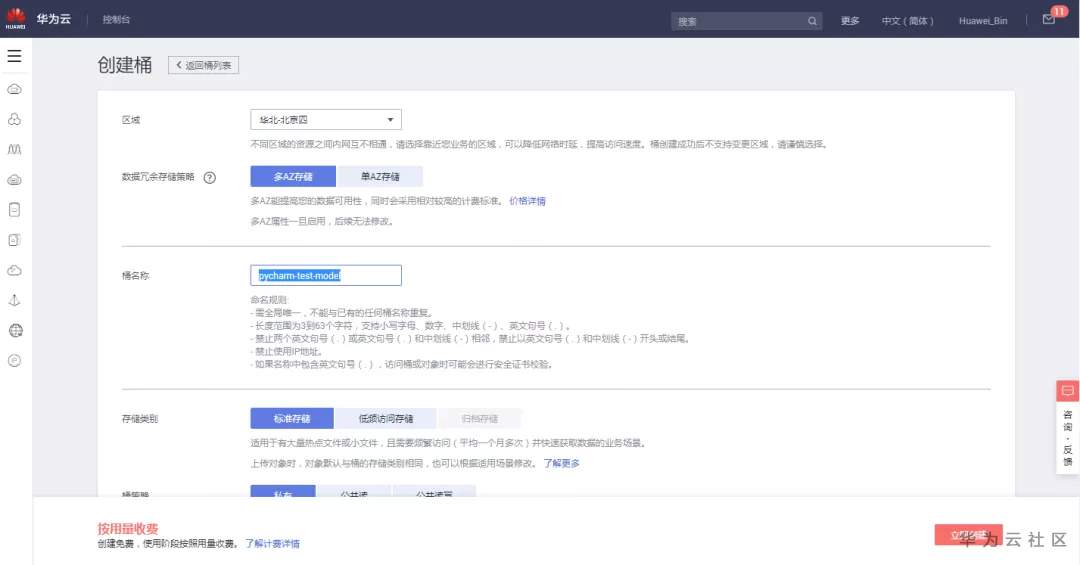Click the red chat icon above 咨询·反馈

pos(1068,391)
